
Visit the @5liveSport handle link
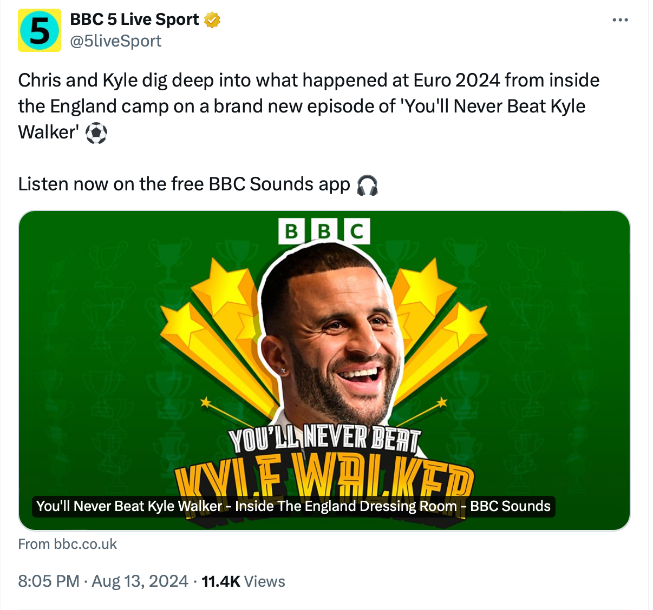pyautogui.click(x=115, y=41)
